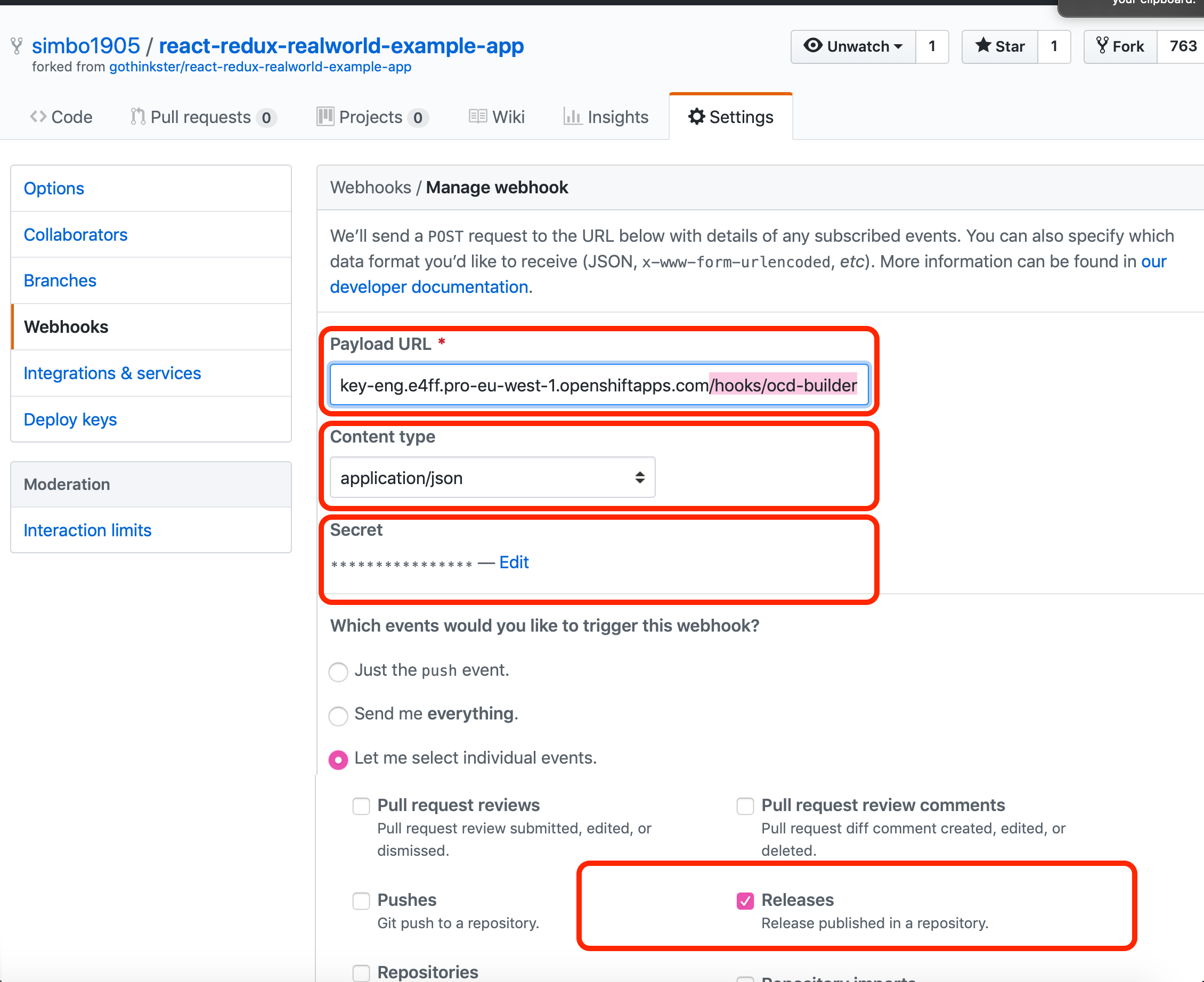Click the Webhooks breadcrumb link
Screen dimensions: 1204x982
click(x=371, y=187)
